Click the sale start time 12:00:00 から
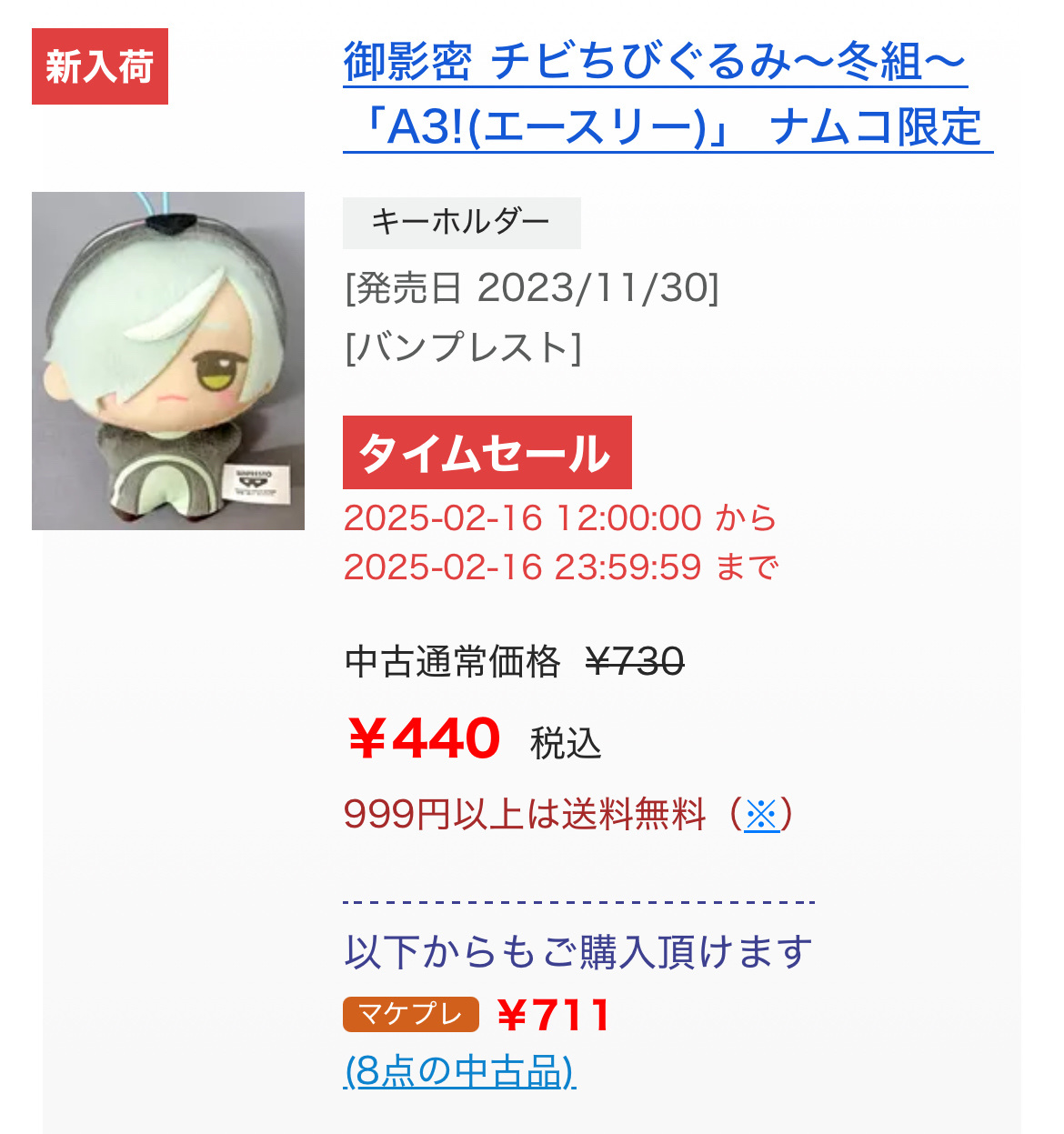 (666, 518)
